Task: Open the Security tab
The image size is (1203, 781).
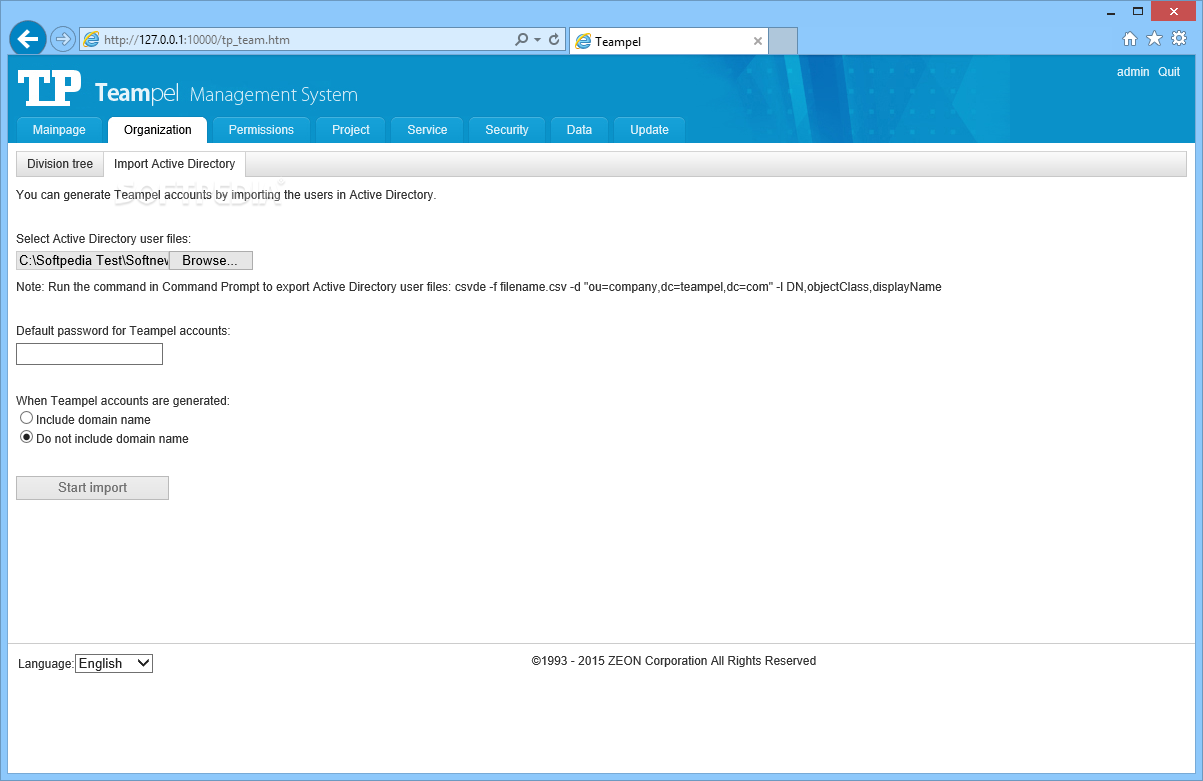Action: tap(507, 130)
